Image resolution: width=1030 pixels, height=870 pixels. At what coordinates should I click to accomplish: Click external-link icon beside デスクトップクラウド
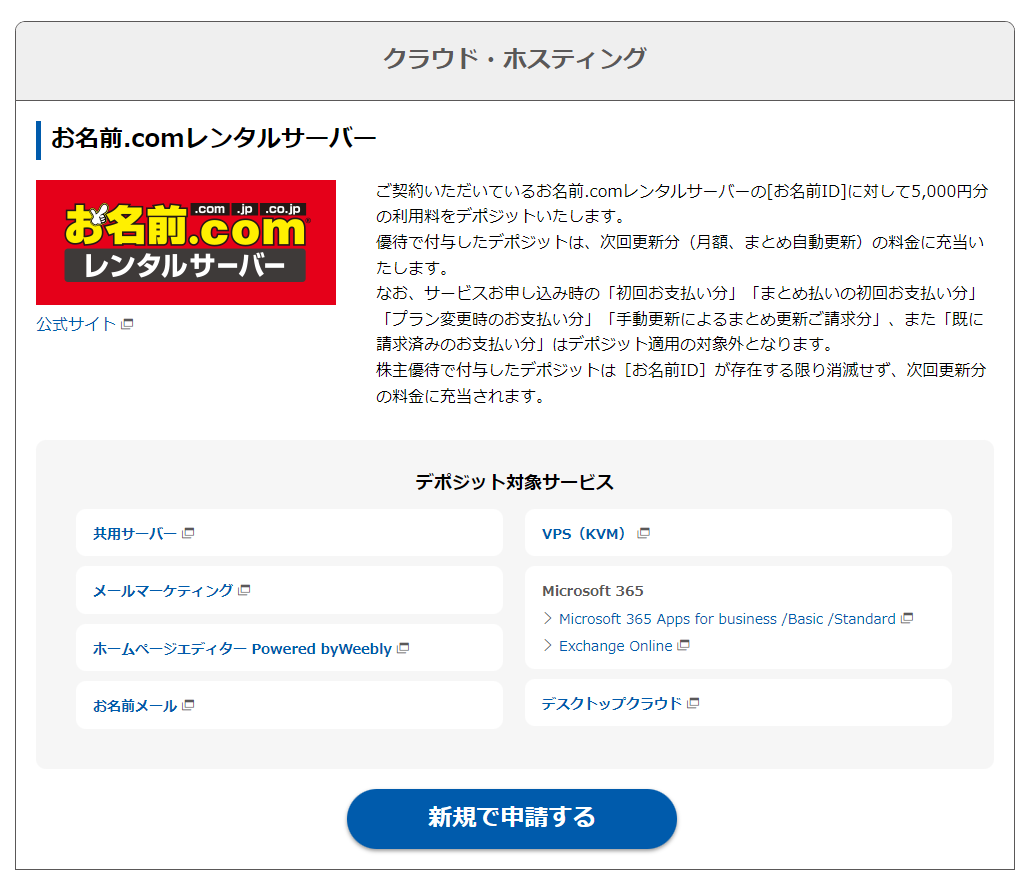693,703
